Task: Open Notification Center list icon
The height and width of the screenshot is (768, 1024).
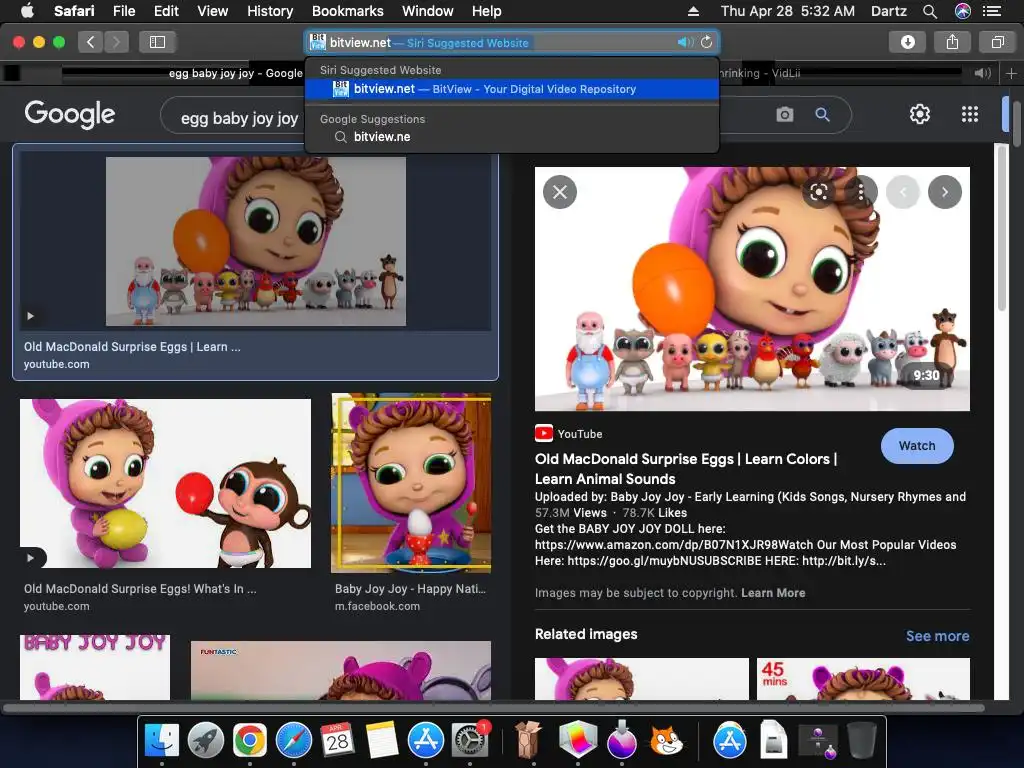Action: pyautogui.click(x=991, y=11)
